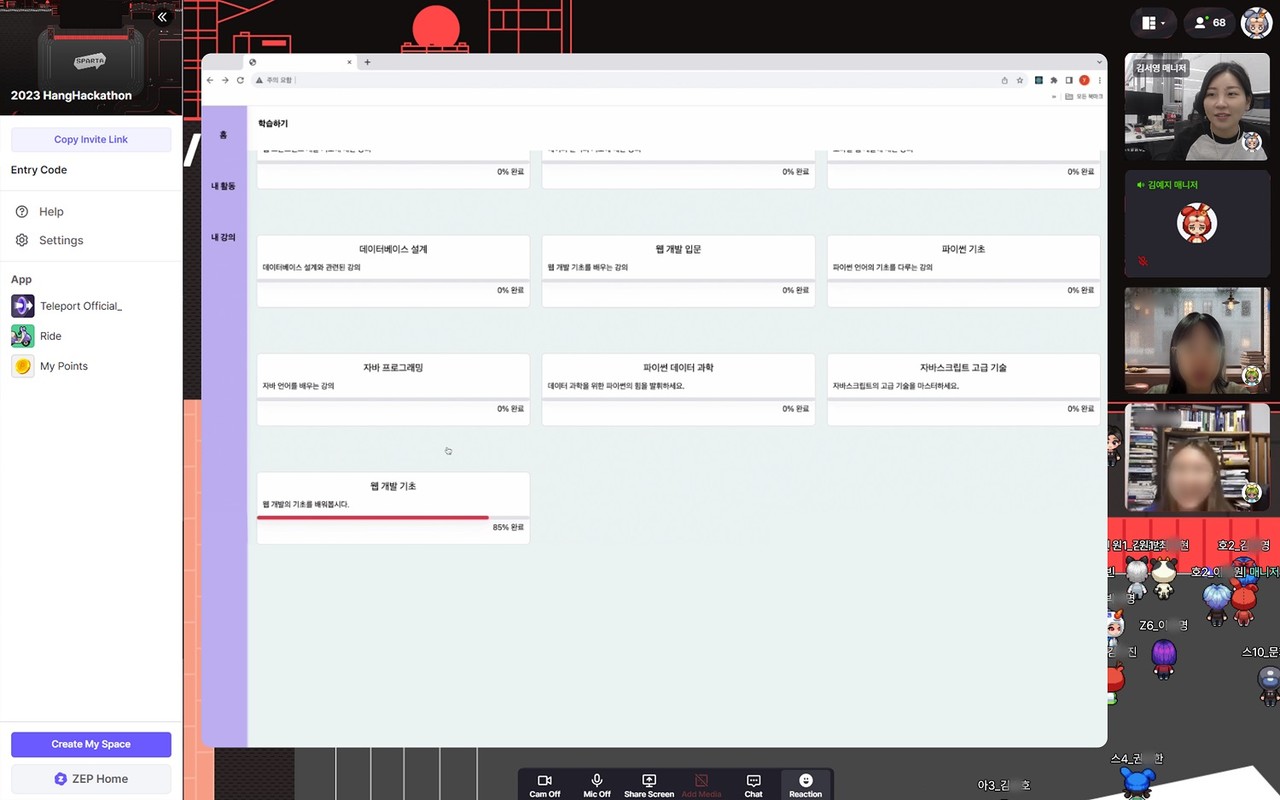Screen dimensions: 1280x800
Task: Select the 홈 tab in the course sidebar
Action: pos(223,136)
